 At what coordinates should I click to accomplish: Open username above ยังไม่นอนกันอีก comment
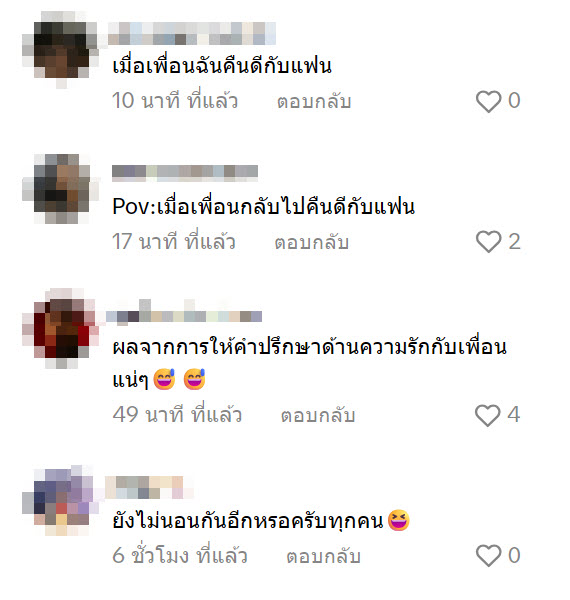tap(149, 487)
